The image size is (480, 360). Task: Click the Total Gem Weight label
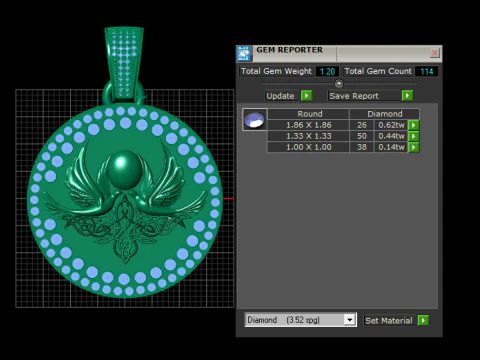[276, 71]
